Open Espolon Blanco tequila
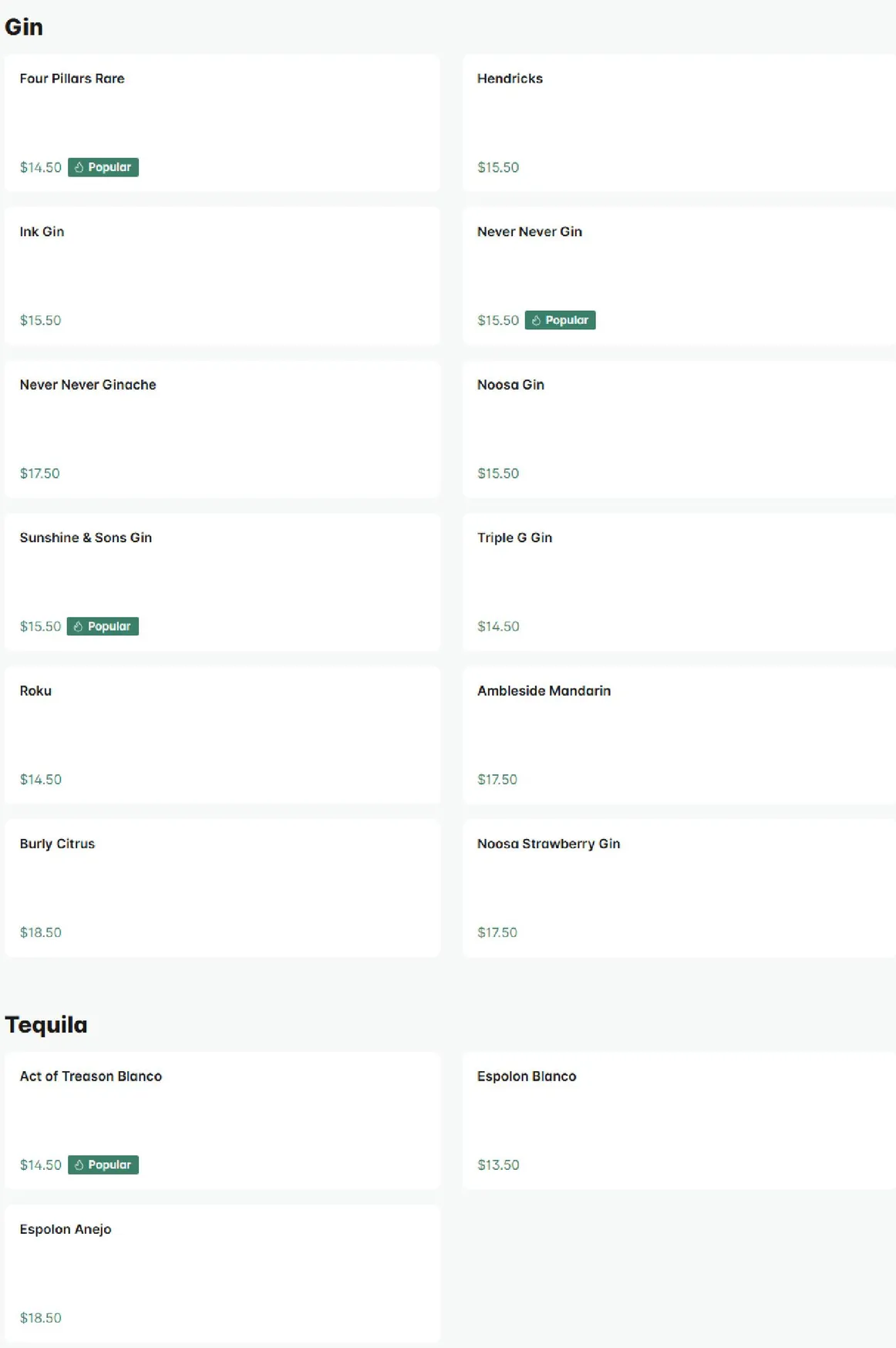Image resolution: width=896 pixels, height=1348 pixels. pos(679,1121)
